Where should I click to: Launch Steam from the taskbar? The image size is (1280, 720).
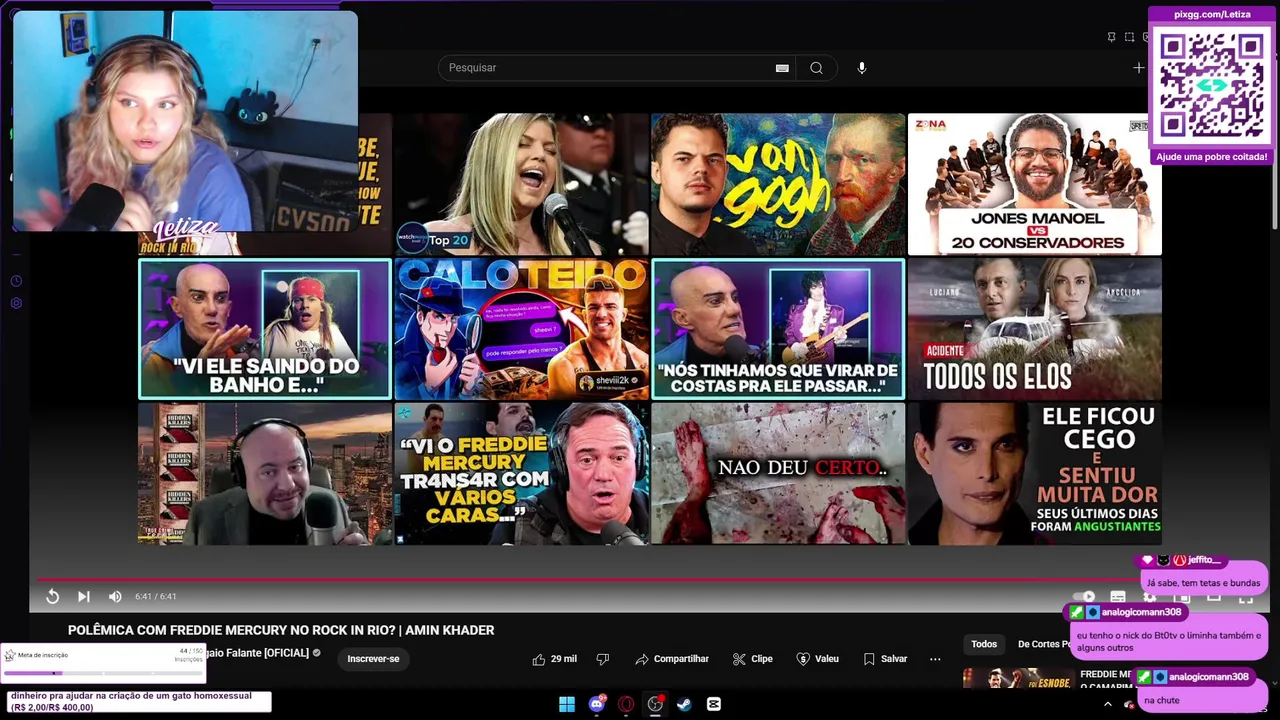[684, 704]
